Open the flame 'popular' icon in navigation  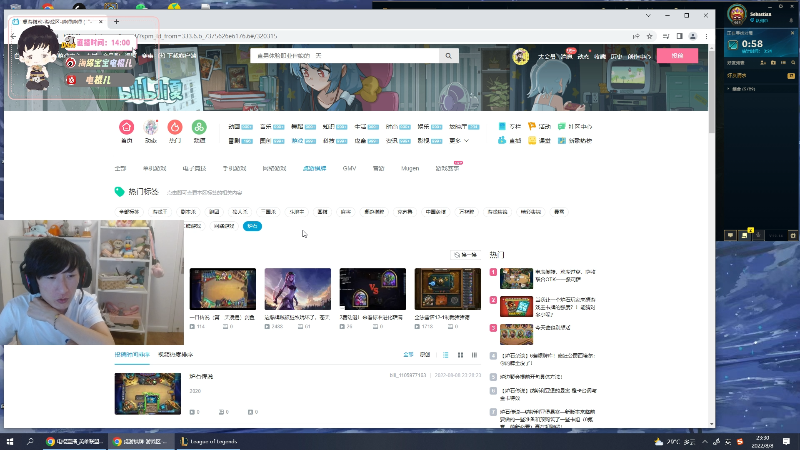click(x=175, y=127)
